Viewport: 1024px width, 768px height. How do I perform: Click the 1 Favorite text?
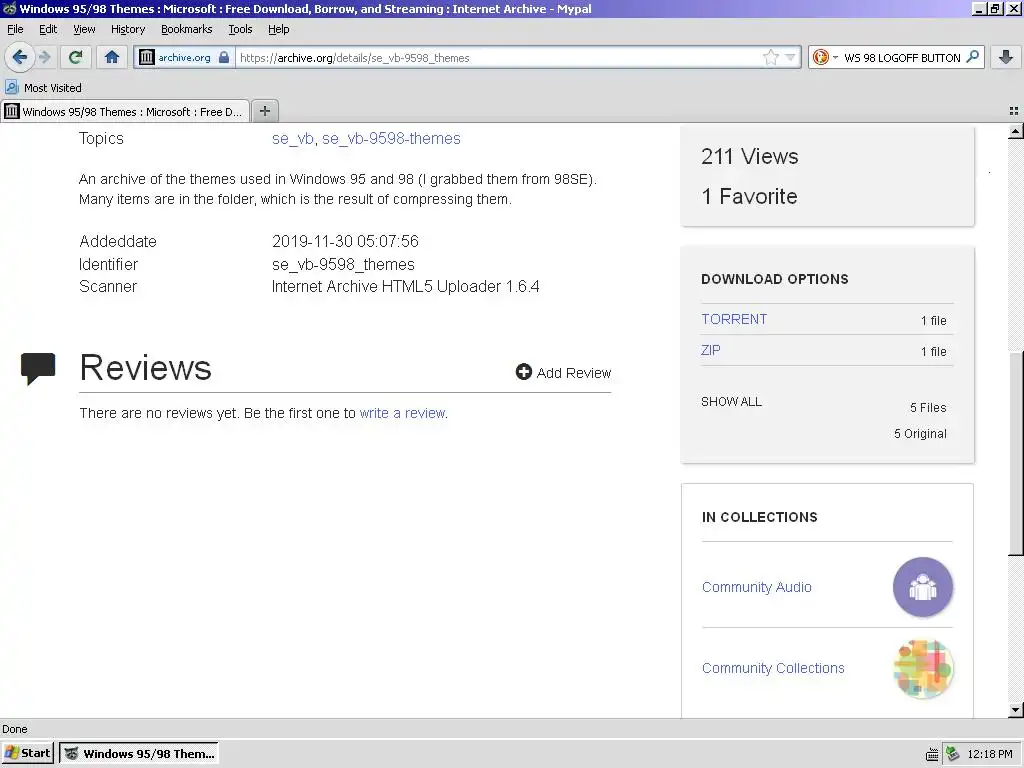click(749, 196)
